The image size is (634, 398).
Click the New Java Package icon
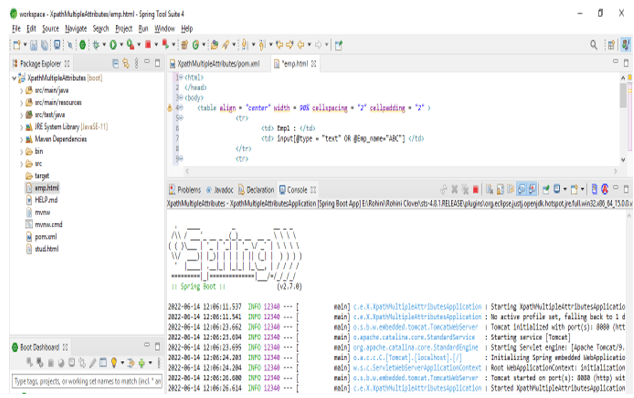184,45
